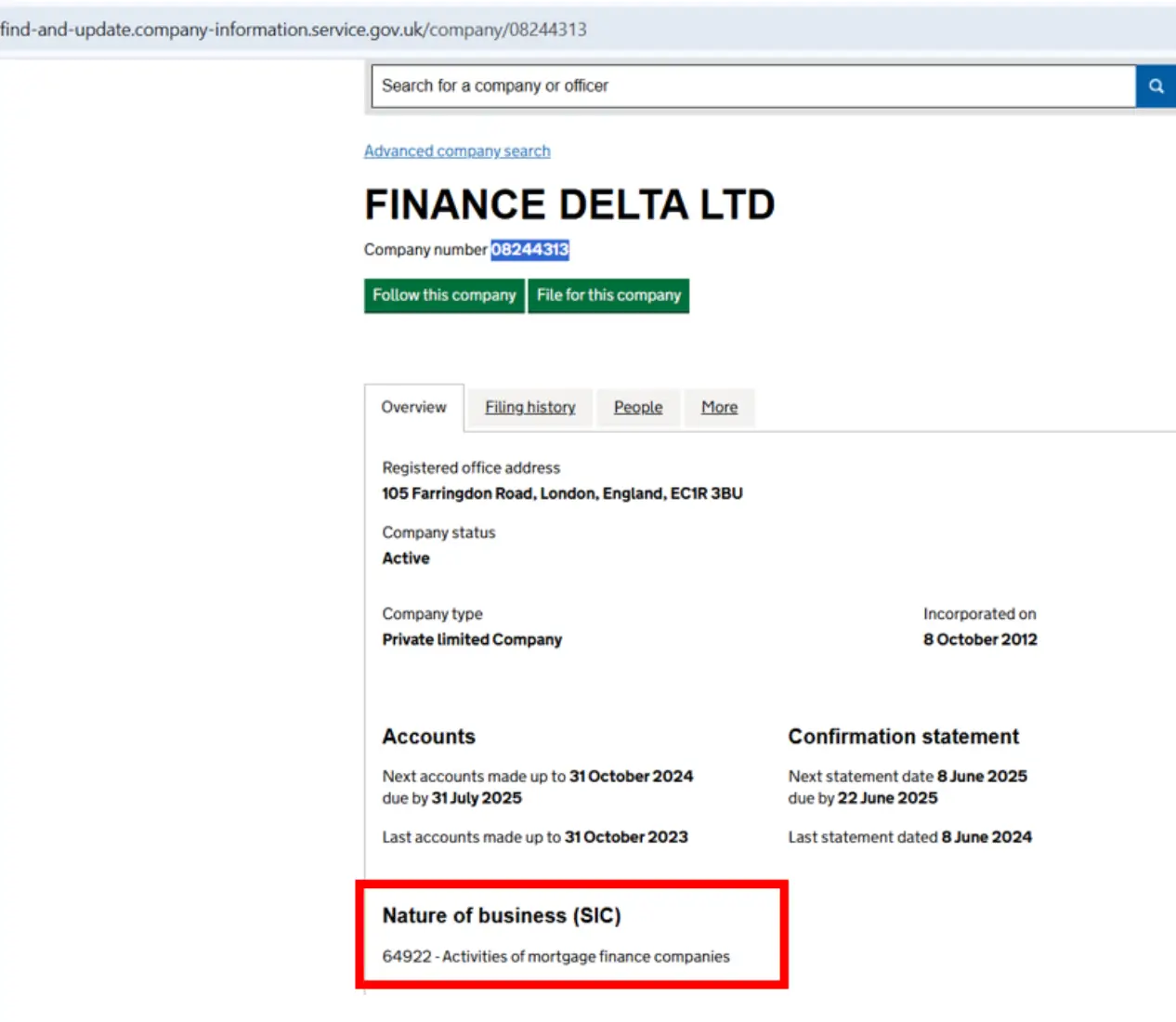Click the FINANCE DELTA LTD heading
The width and height of the screenshot is (1176, 1022).
tap(569, 204)
